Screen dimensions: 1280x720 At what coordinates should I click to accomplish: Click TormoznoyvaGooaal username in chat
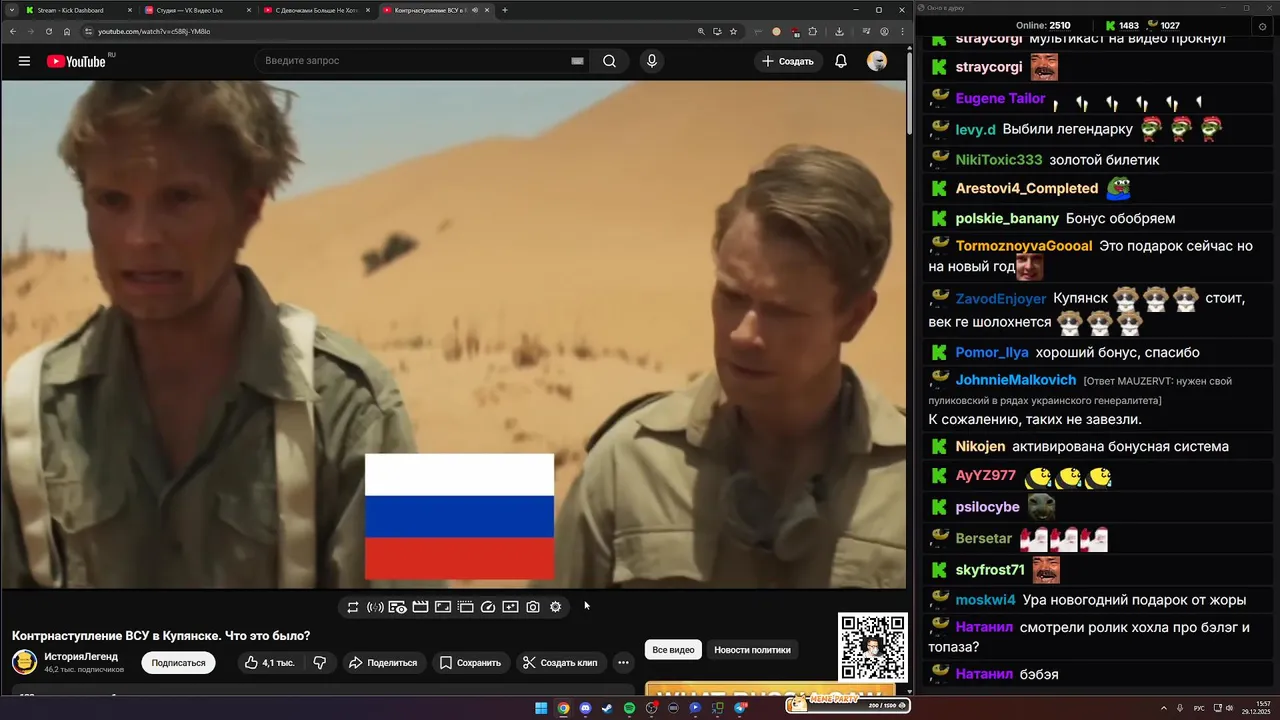coord(1024,246)
